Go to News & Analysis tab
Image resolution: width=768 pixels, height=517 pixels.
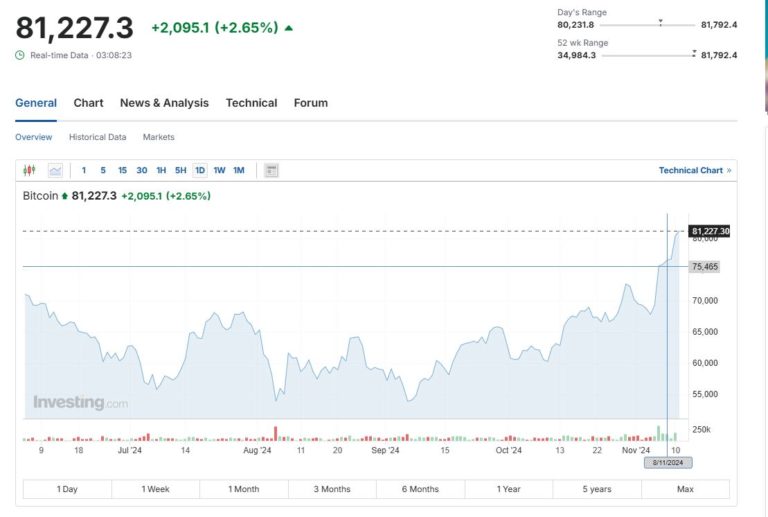pyautogui.click(x=164, y=103)
